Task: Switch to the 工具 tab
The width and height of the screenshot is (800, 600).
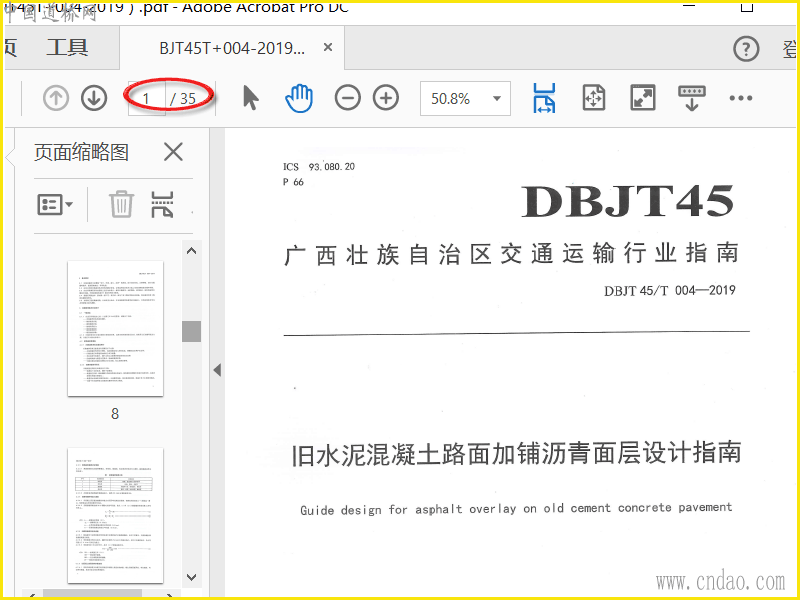Action: [67, 48]
